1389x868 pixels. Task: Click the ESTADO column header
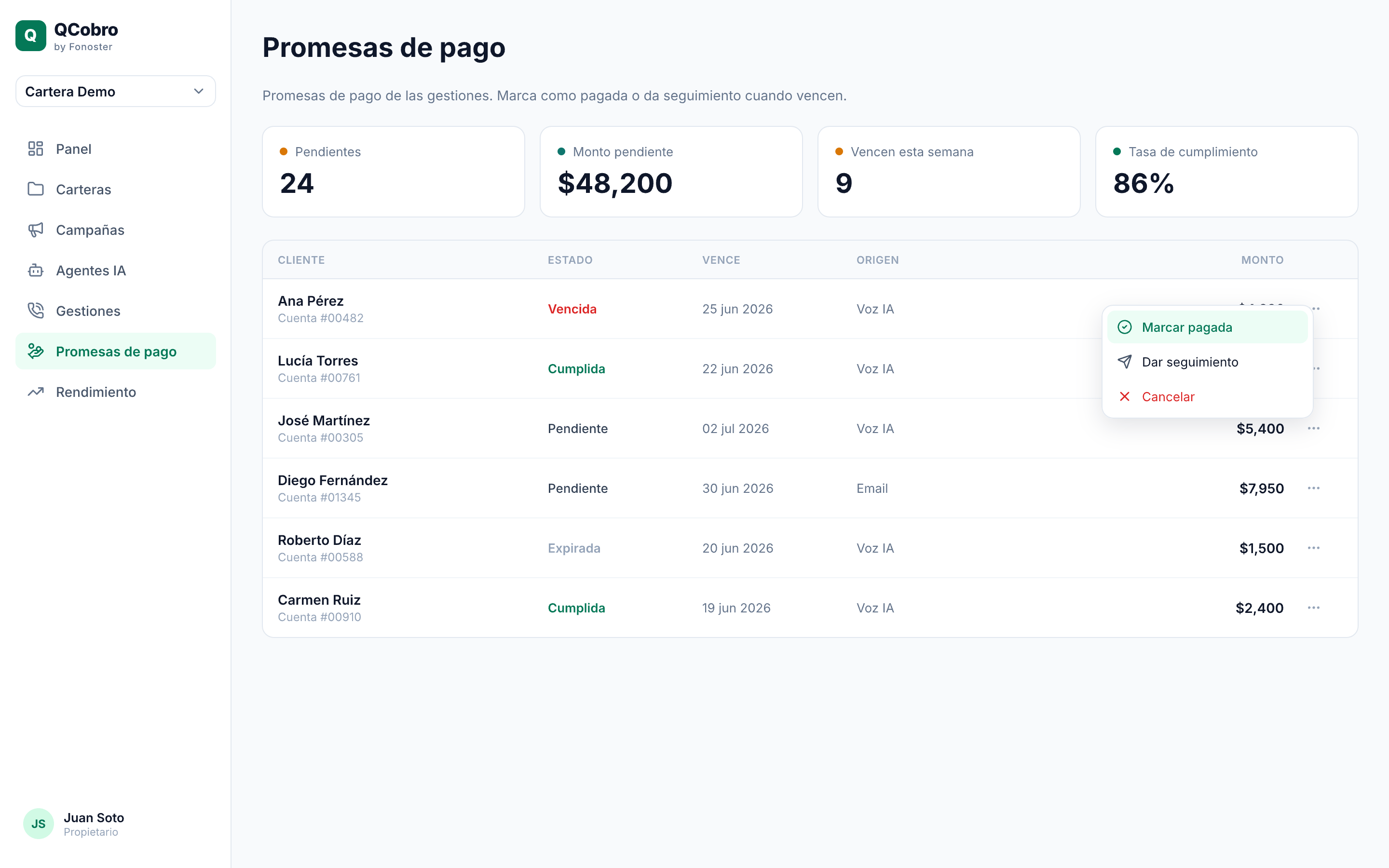point(570,260)
